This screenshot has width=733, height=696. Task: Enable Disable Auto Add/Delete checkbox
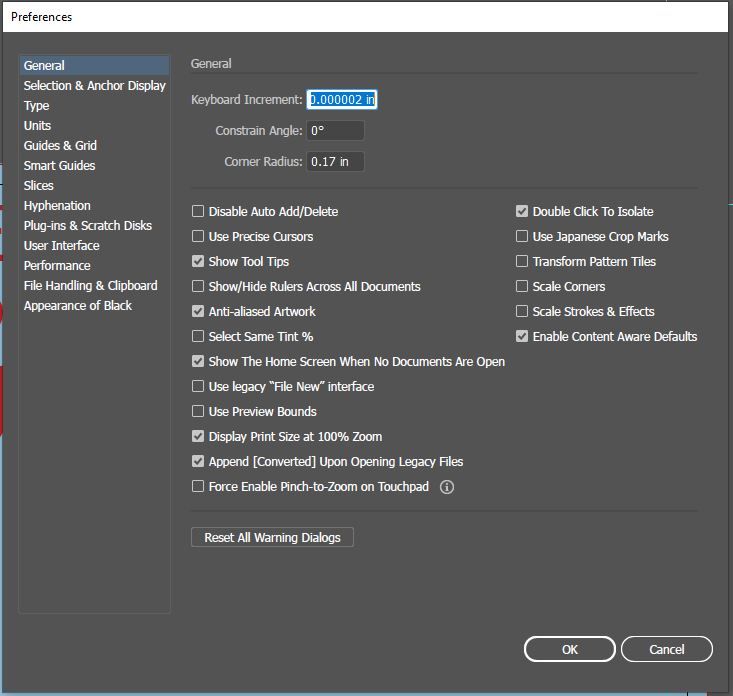pyautogui.click(x=198, y=212)
